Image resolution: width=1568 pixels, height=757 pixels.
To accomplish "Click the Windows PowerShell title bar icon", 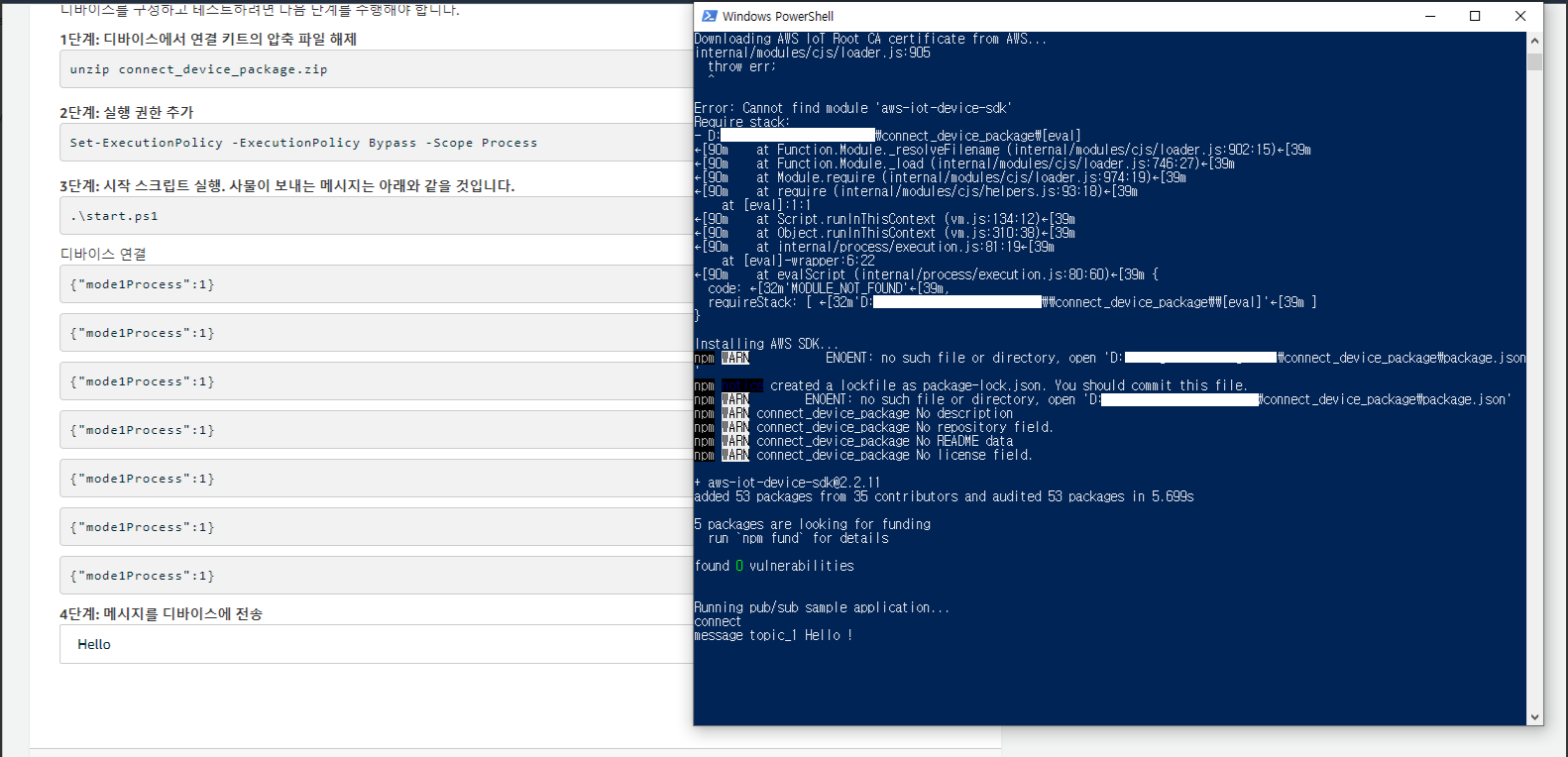I will [710, 16].
